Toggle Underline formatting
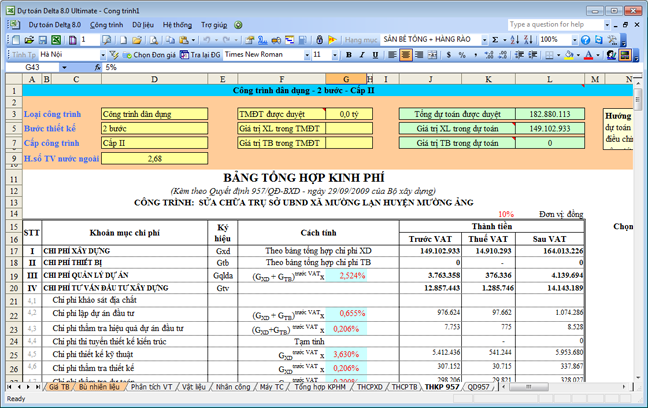Image resolution: width=648 pixels, height=408 pixels. tap(375, 54)
